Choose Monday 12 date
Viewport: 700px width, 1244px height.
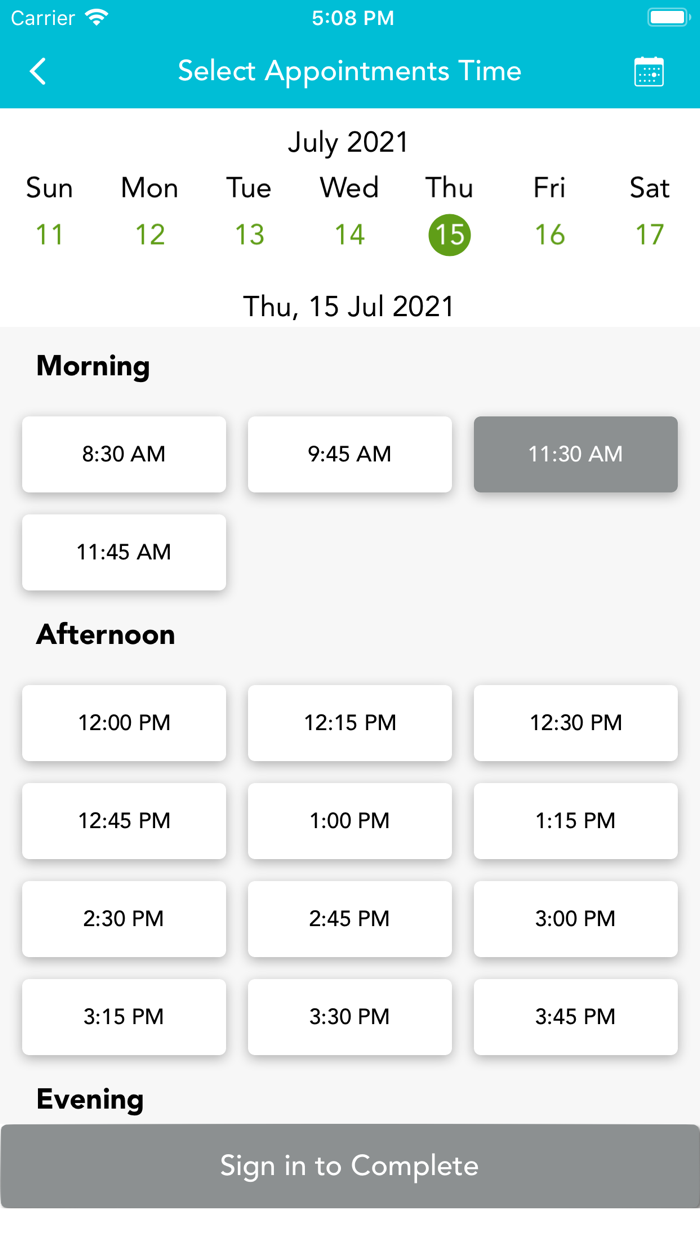[150, 234]
